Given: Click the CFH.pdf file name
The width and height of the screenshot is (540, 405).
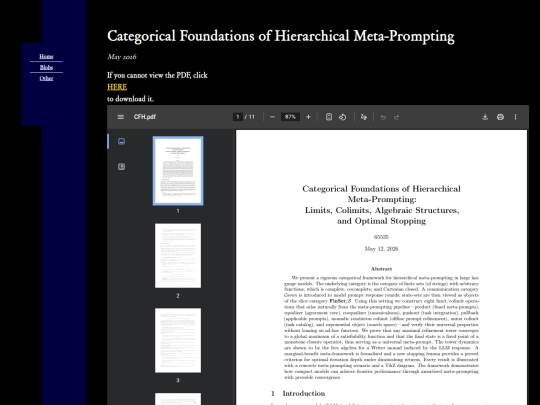Looking at the screenshot, I should click(x=145, y=117).
